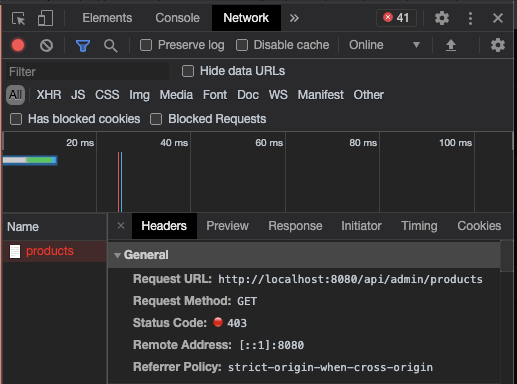The image size is (517, 384).
Task: Open the Online throttling dropdown
Action: [x=384, y=45]
